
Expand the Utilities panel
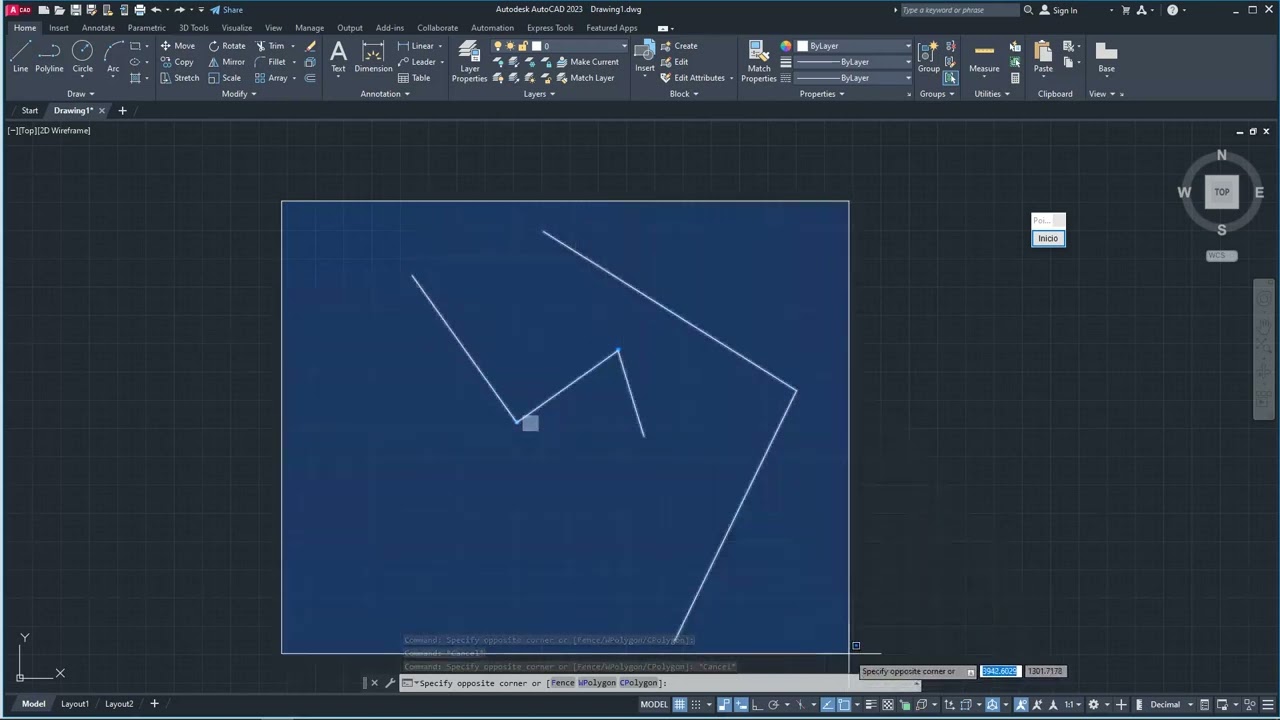pyautogui.click(x=992, y=94)
